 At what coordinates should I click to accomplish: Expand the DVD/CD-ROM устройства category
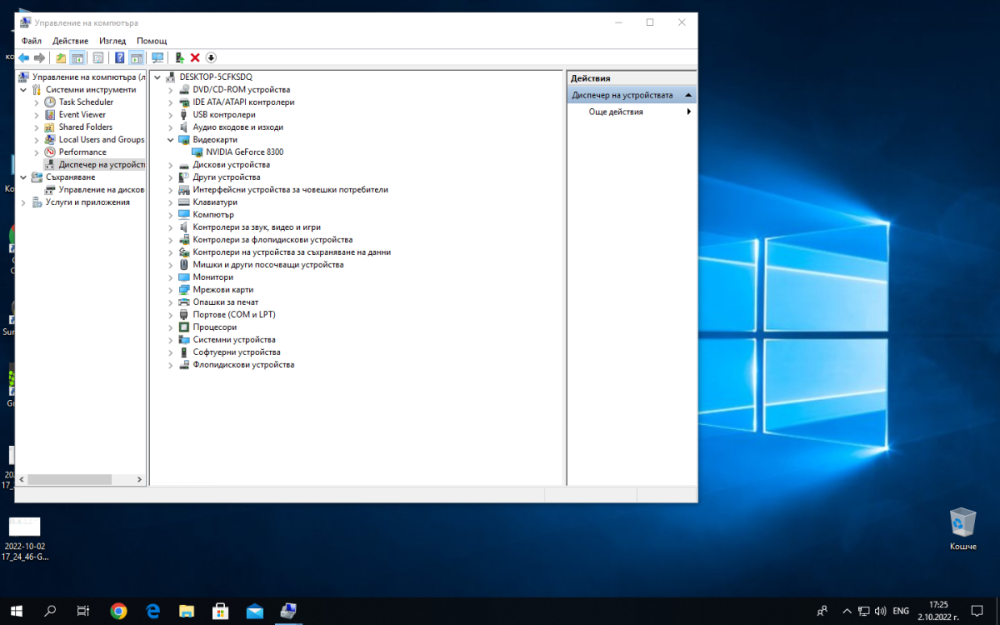(171, 90)
